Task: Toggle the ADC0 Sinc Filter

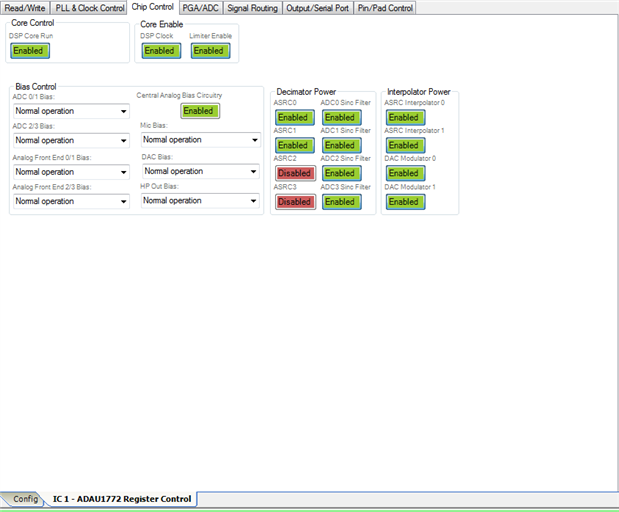Action: pos(341,118)
